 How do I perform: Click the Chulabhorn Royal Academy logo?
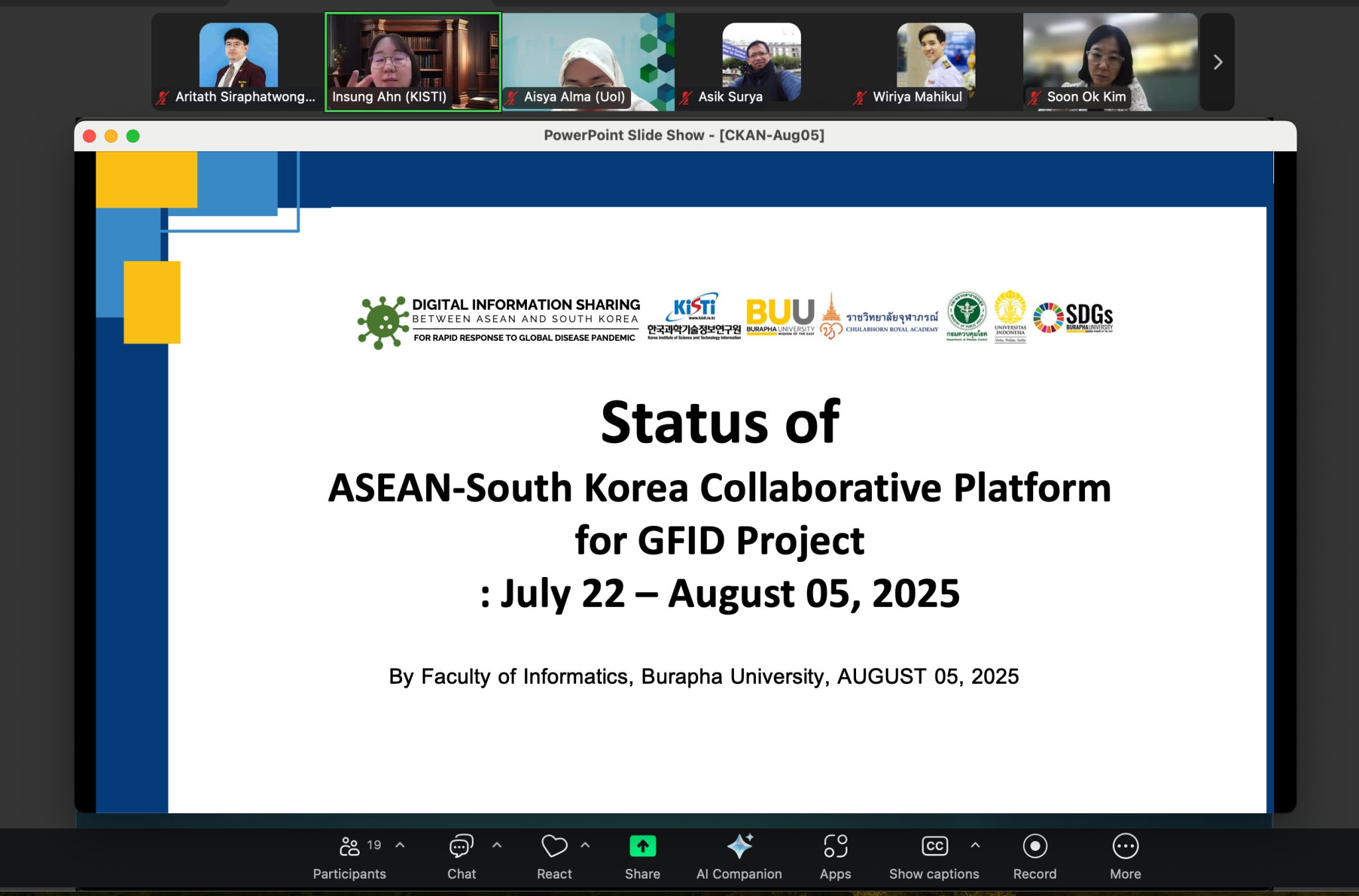point(879,316)
